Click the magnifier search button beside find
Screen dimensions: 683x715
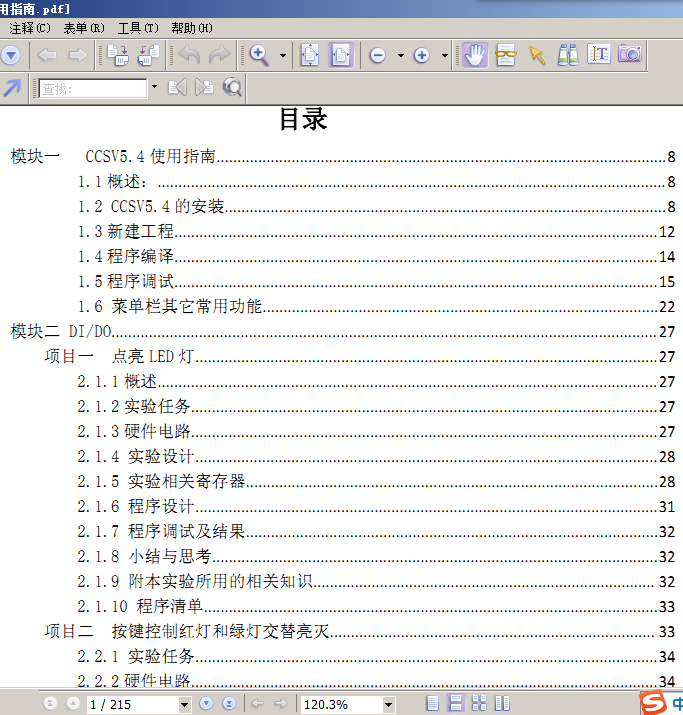coord(232,87)
